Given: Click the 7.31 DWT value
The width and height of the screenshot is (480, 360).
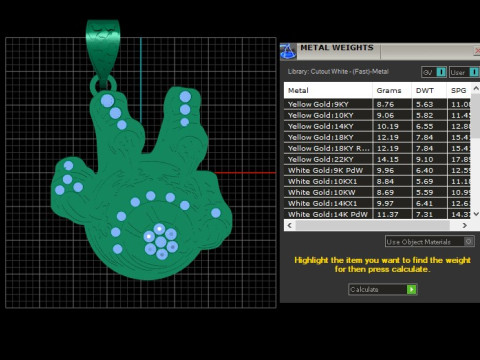Looking at the screenshot, I should pos(425,214).
